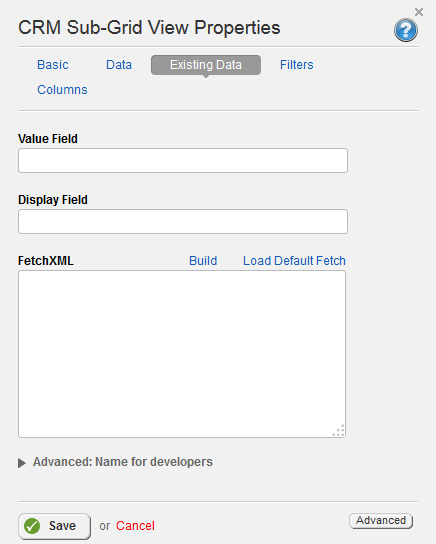Select the Existing Data tab
The width and height of the screenshot is (436, 544).
pyautogui.click(x=206, y=65)
